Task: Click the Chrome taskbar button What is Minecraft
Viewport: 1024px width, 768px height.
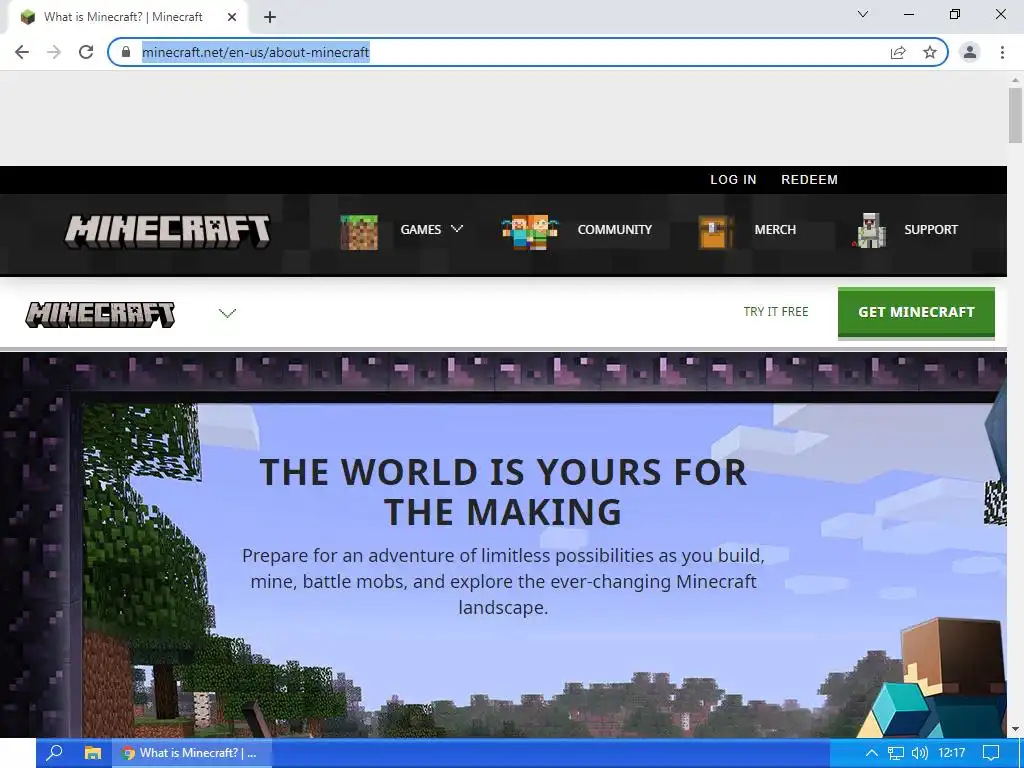Action: tap(191, 753)
